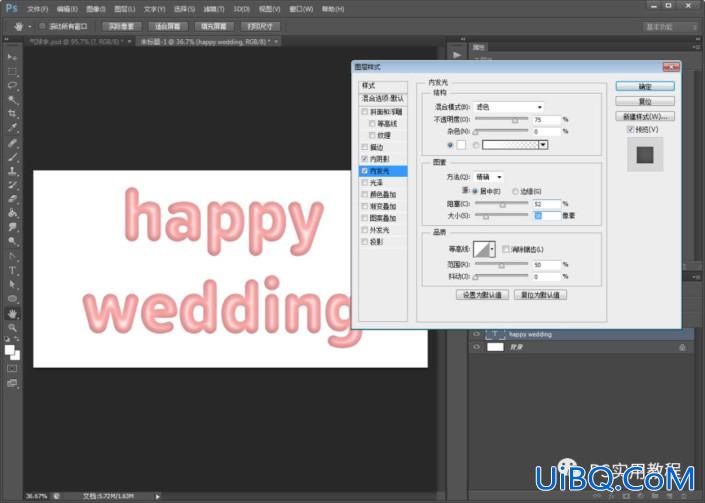
Task: Choose the Horizontal Type tool
Action: click(x=12, y=270)
